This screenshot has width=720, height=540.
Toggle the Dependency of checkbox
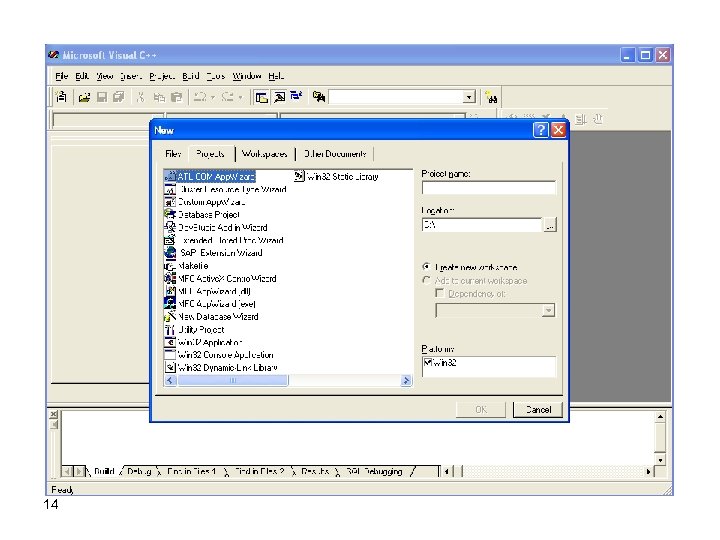coord(440,293)
